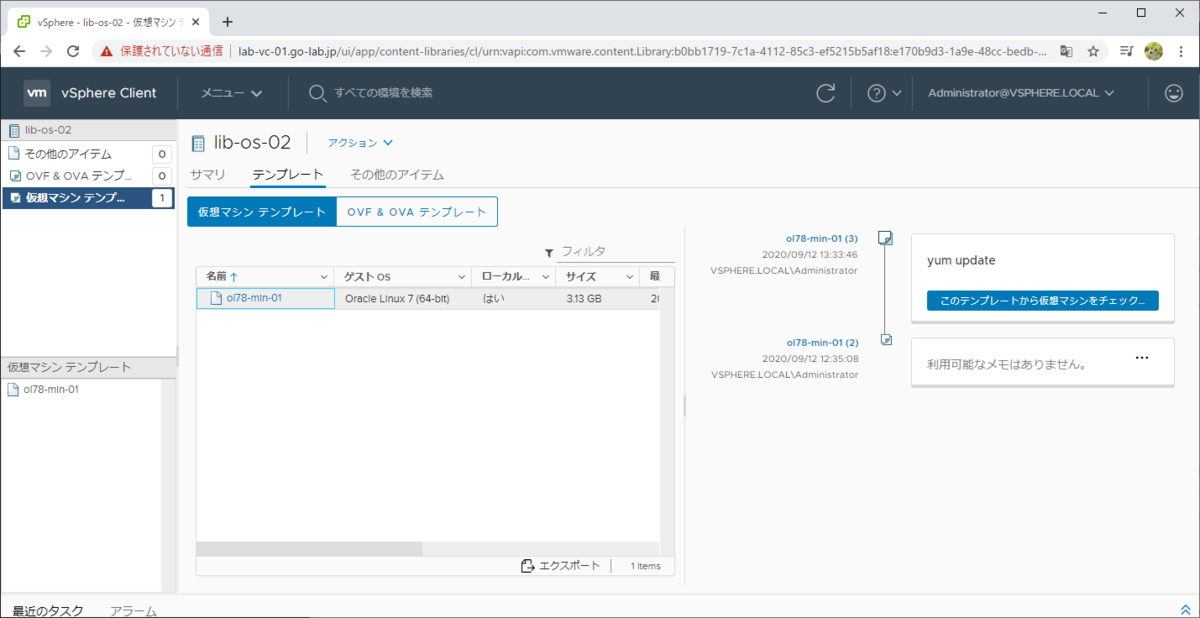Expand recent tasks panel with double chevron
Screen dimensions: 1200x618
[1186, 610]
